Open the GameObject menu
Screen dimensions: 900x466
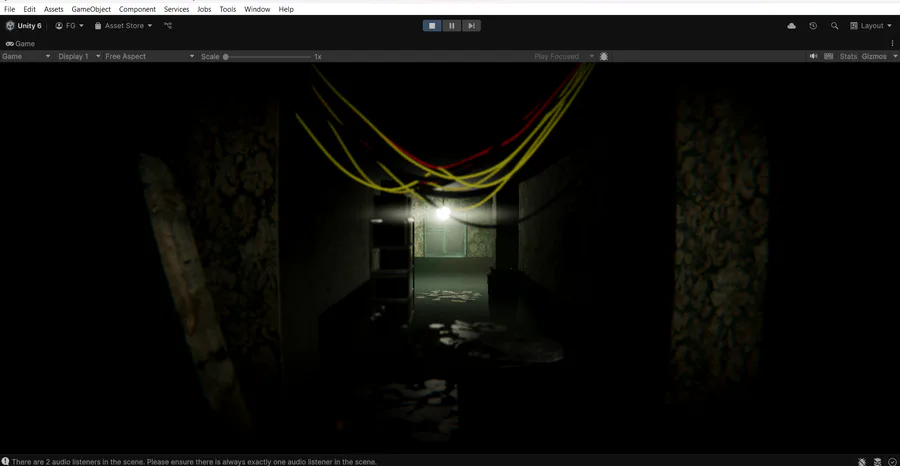tap(91, 9)
